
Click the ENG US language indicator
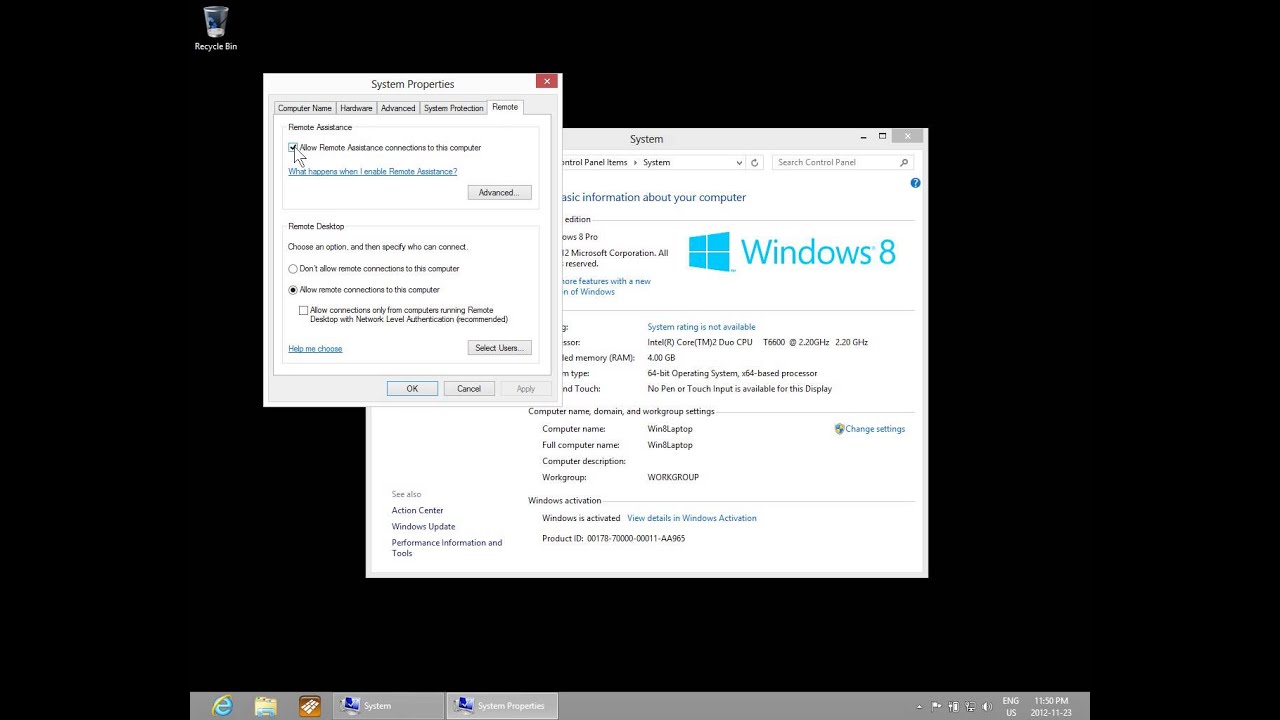(1011, 706)
